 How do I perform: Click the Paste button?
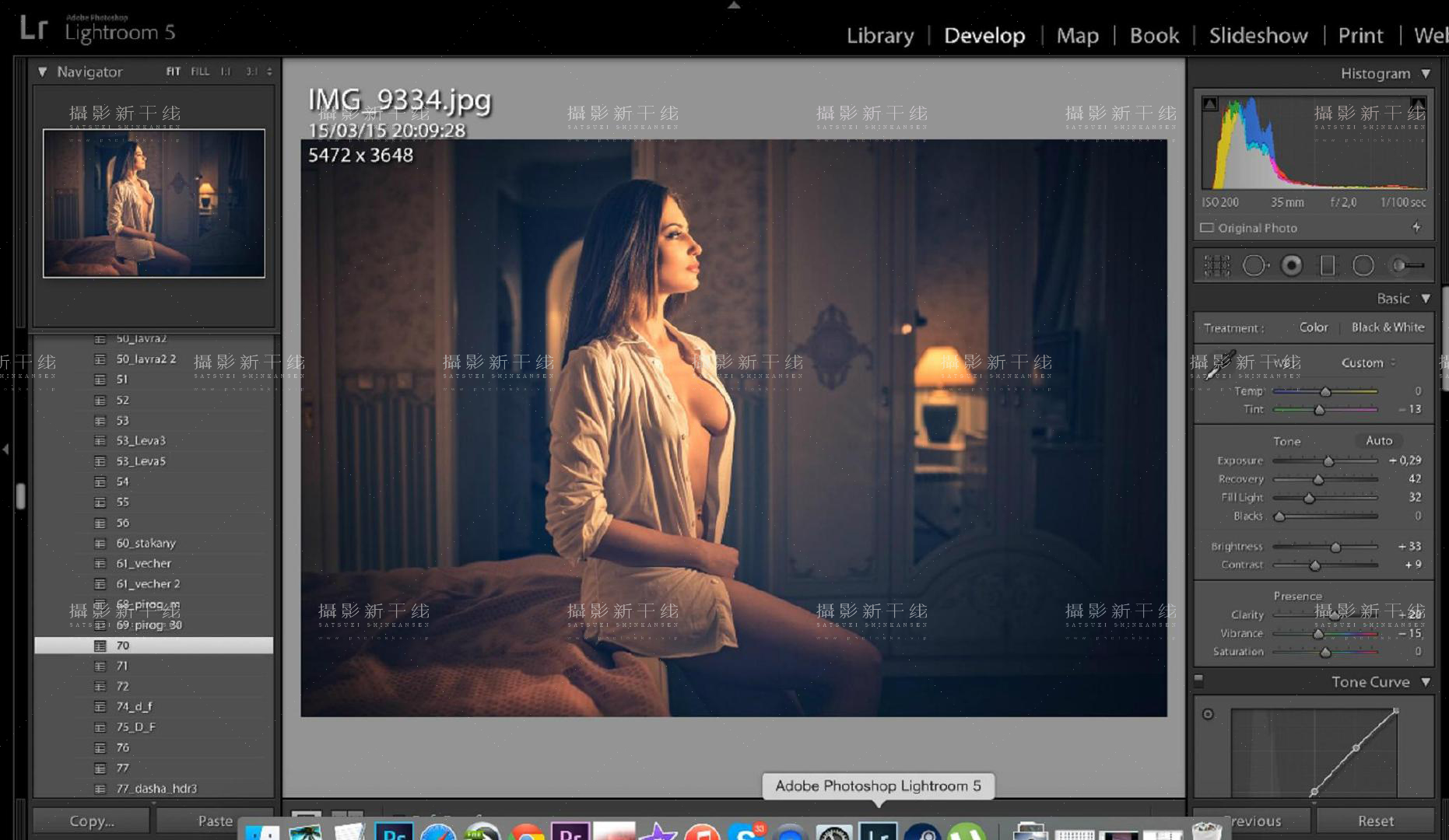(x=215, y=821)
